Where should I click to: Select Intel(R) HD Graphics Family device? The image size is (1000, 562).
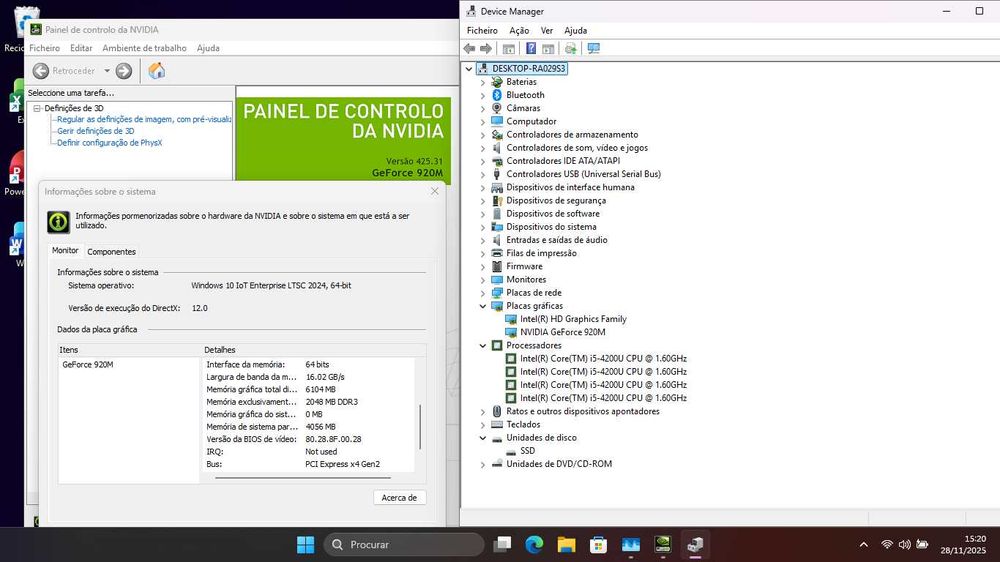click(573, 319)
